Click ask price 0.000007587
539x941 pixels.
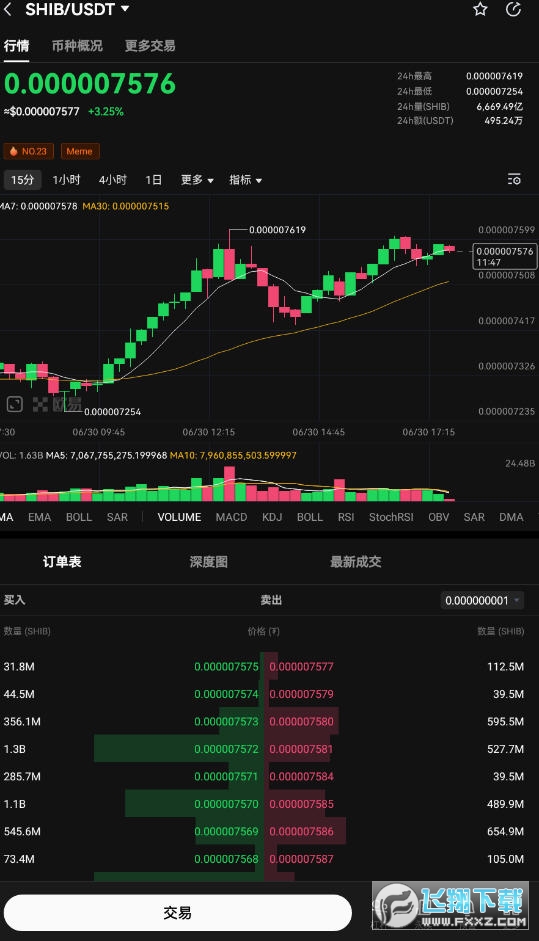coord(301,859)
